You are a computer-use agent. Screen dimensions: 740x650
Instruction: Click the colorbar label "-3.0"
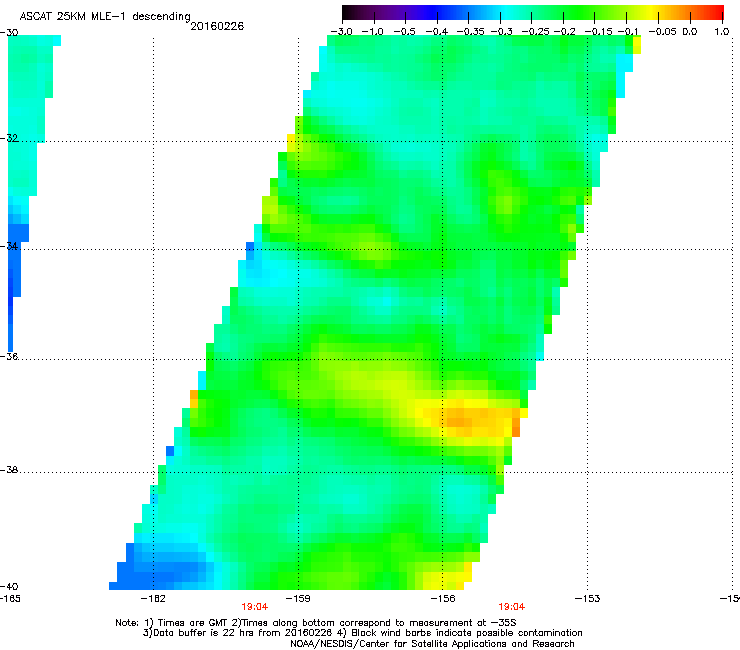[x=341, y=32]
